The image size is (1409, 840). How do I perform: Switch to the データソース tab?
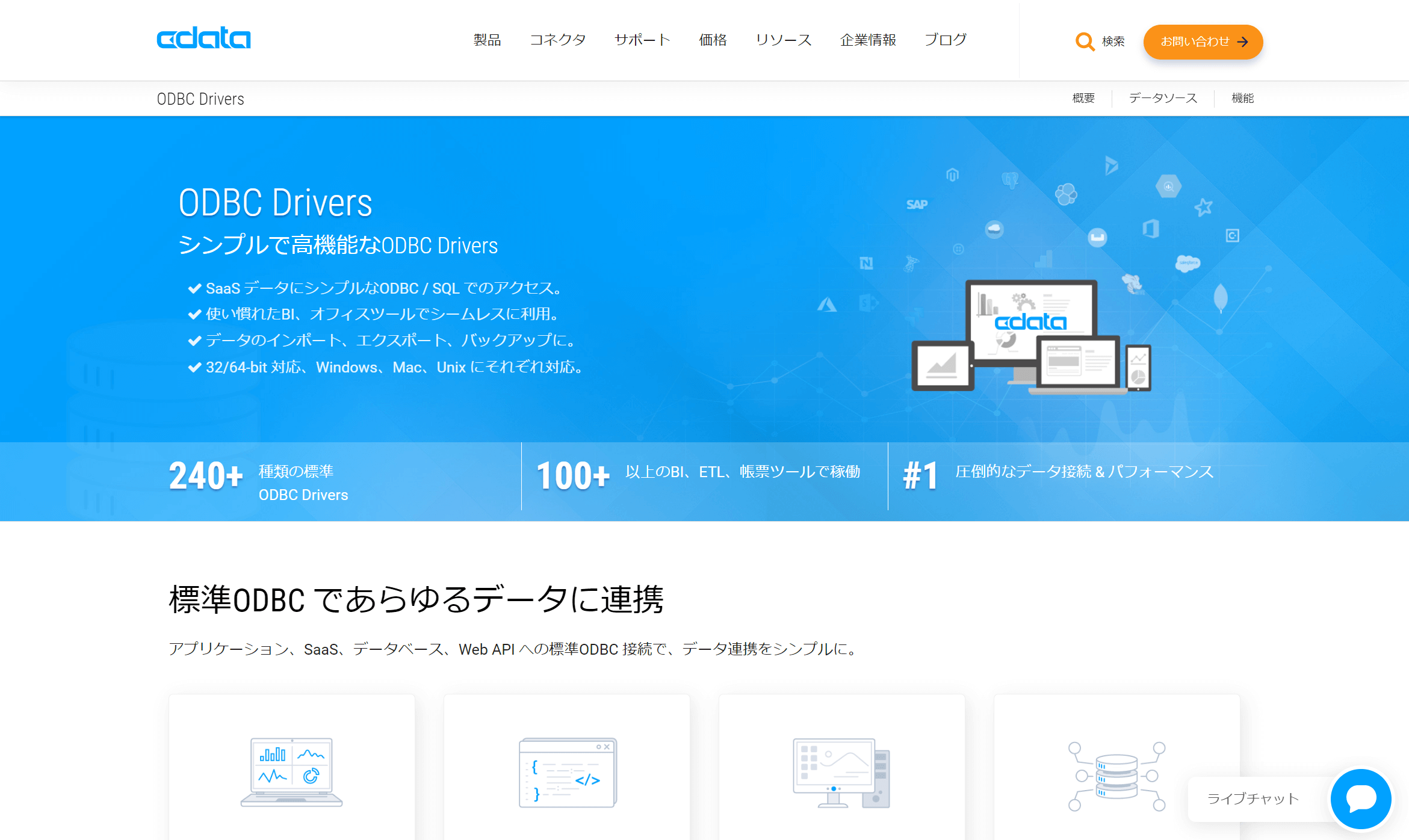1162,98
